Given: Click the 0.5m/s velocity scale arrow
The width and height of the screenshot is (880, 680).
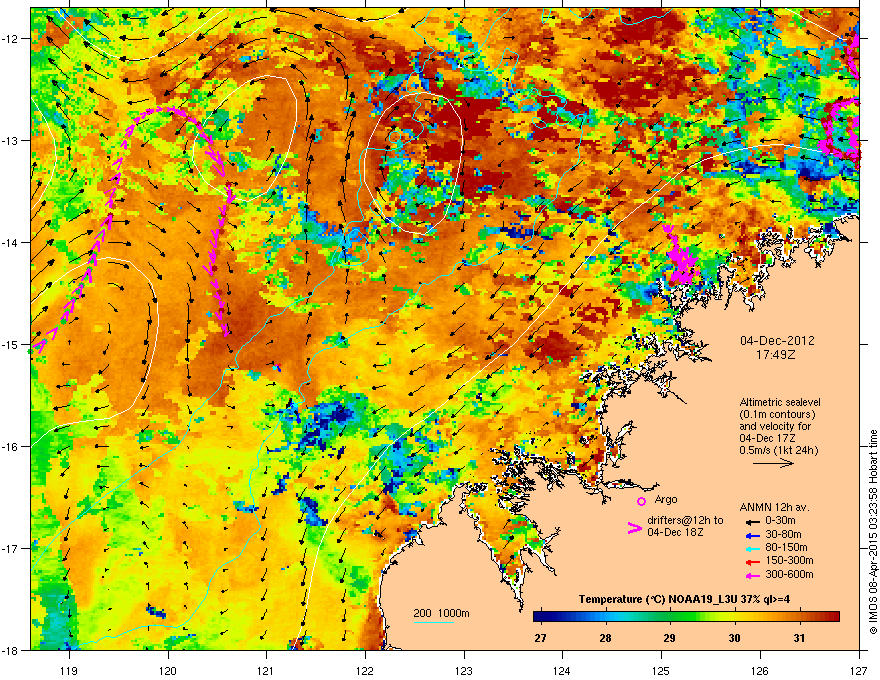Looking at the screenshot, I should (x=773, y=463).
